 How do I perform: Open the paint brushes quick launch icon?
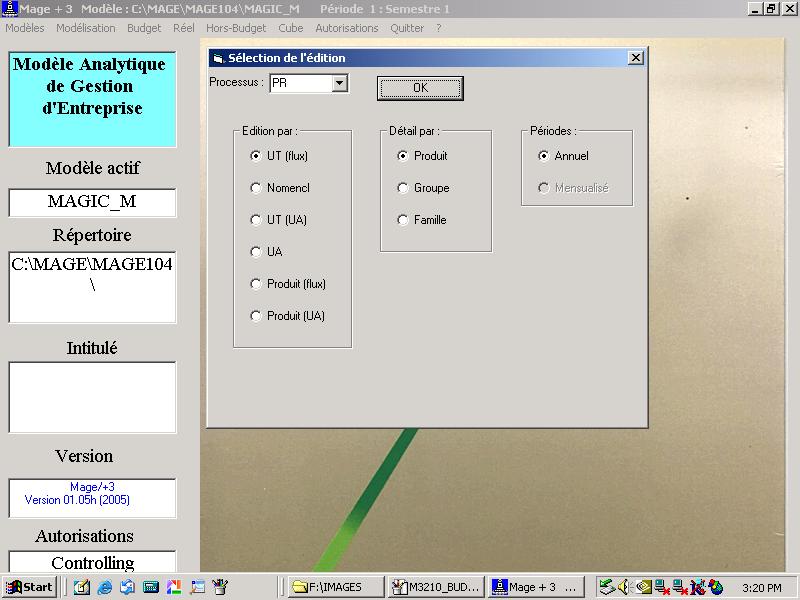coord(220,587)
